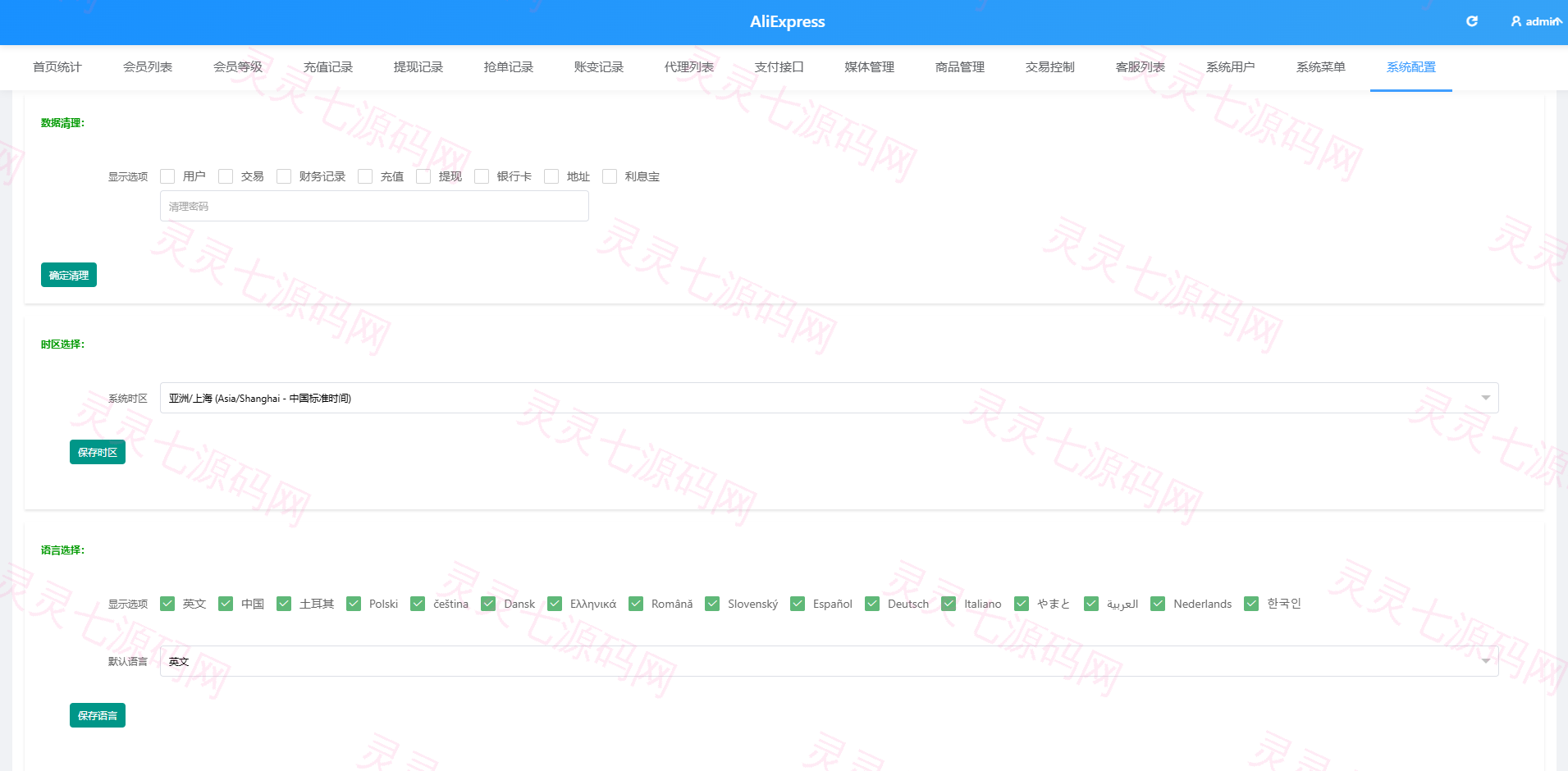Switch to the 会员列表 tab
The width and height of the screenshot is (1568, 771).
pyautogui.click(x=148, y=67)
